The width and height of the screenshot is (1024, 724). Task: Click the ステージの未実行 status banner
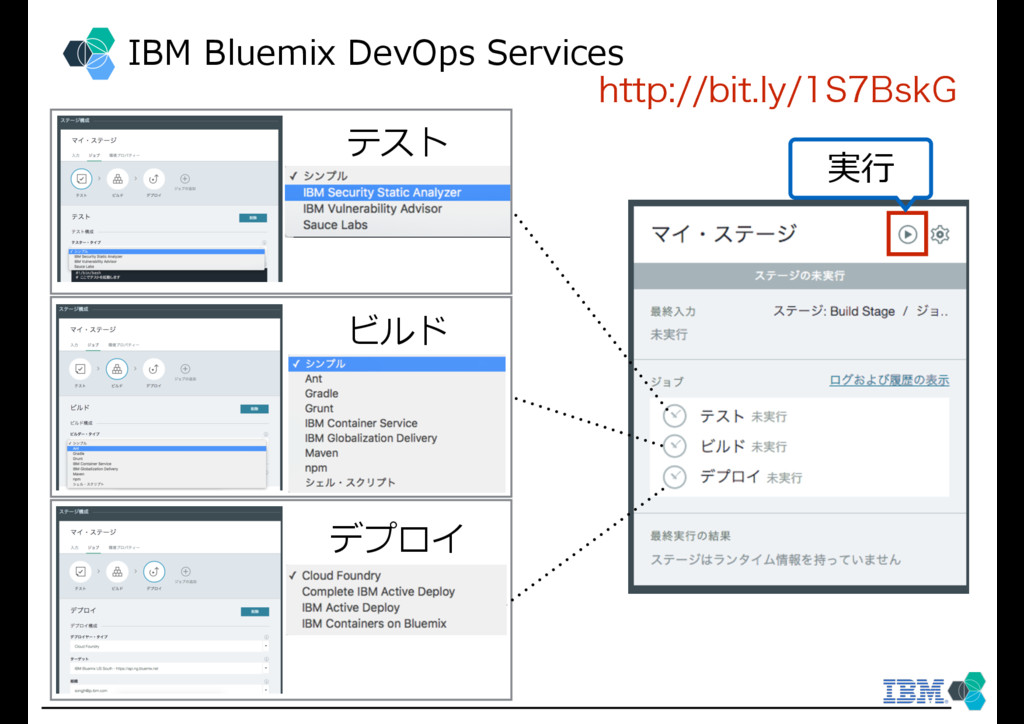pyautogui.click(x=799, y=275)
